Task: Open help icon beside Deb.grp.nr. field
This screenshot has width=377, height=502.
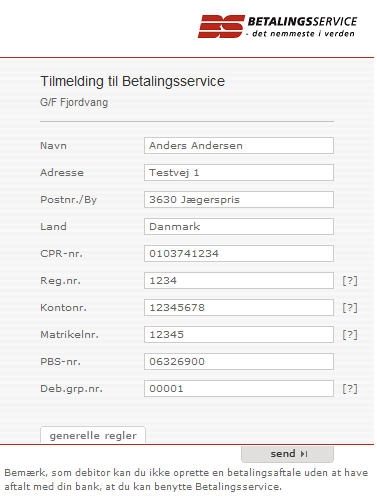Action: pyautogui.click(x=350, y=389)
